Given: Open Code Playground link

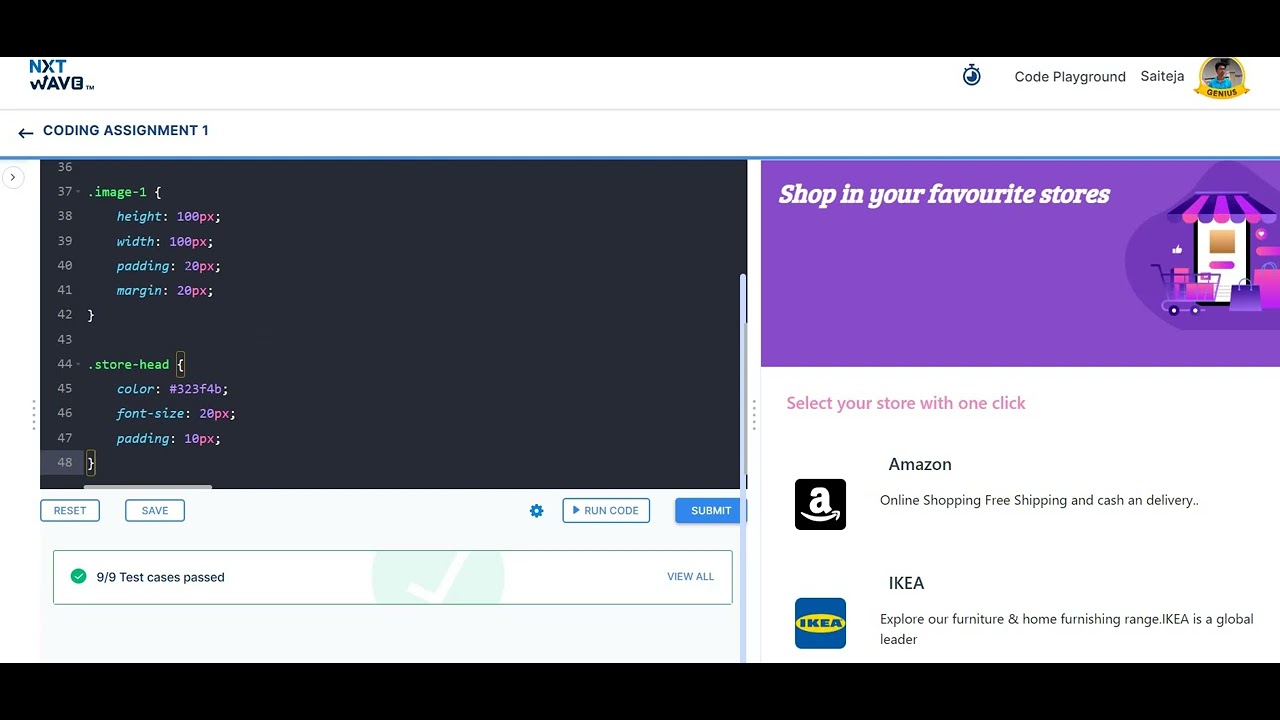Looking at the screenshot, I should [x=1070, y=77].
